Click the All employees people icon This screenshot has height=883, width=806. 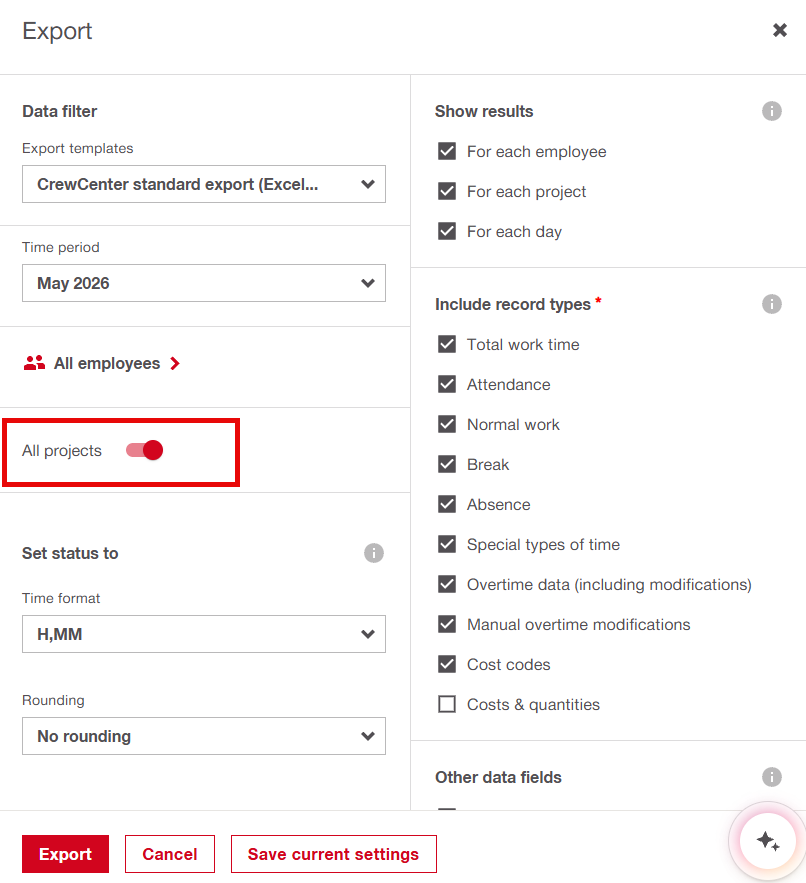pyautogui.click(x=34, y=363)
